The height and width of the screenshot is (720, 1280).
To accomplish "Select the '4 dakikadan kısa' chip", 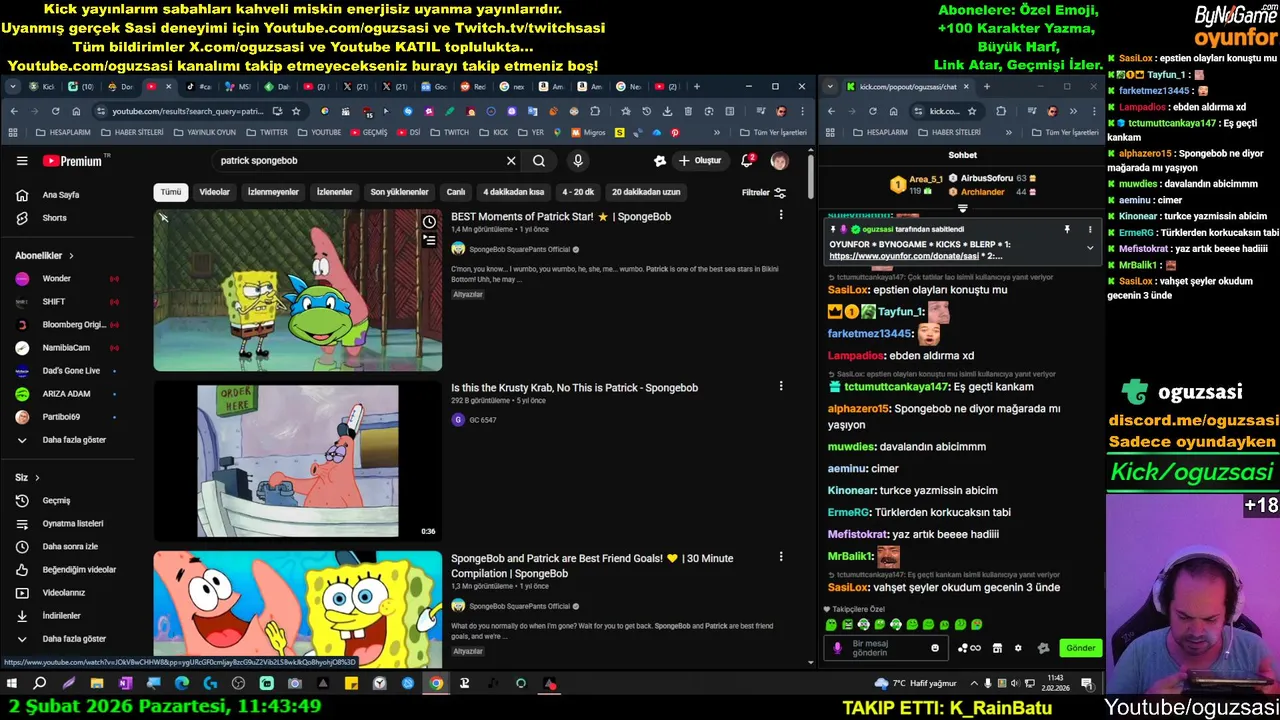I will [514, 192].
